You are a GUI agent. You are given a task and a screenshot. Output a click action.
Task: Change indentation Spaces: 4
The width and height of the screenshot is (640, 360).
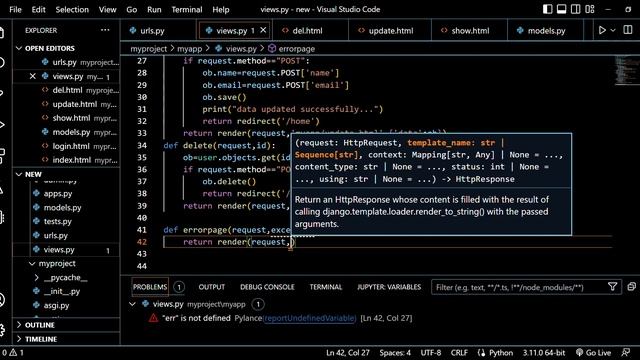[395, 353]
